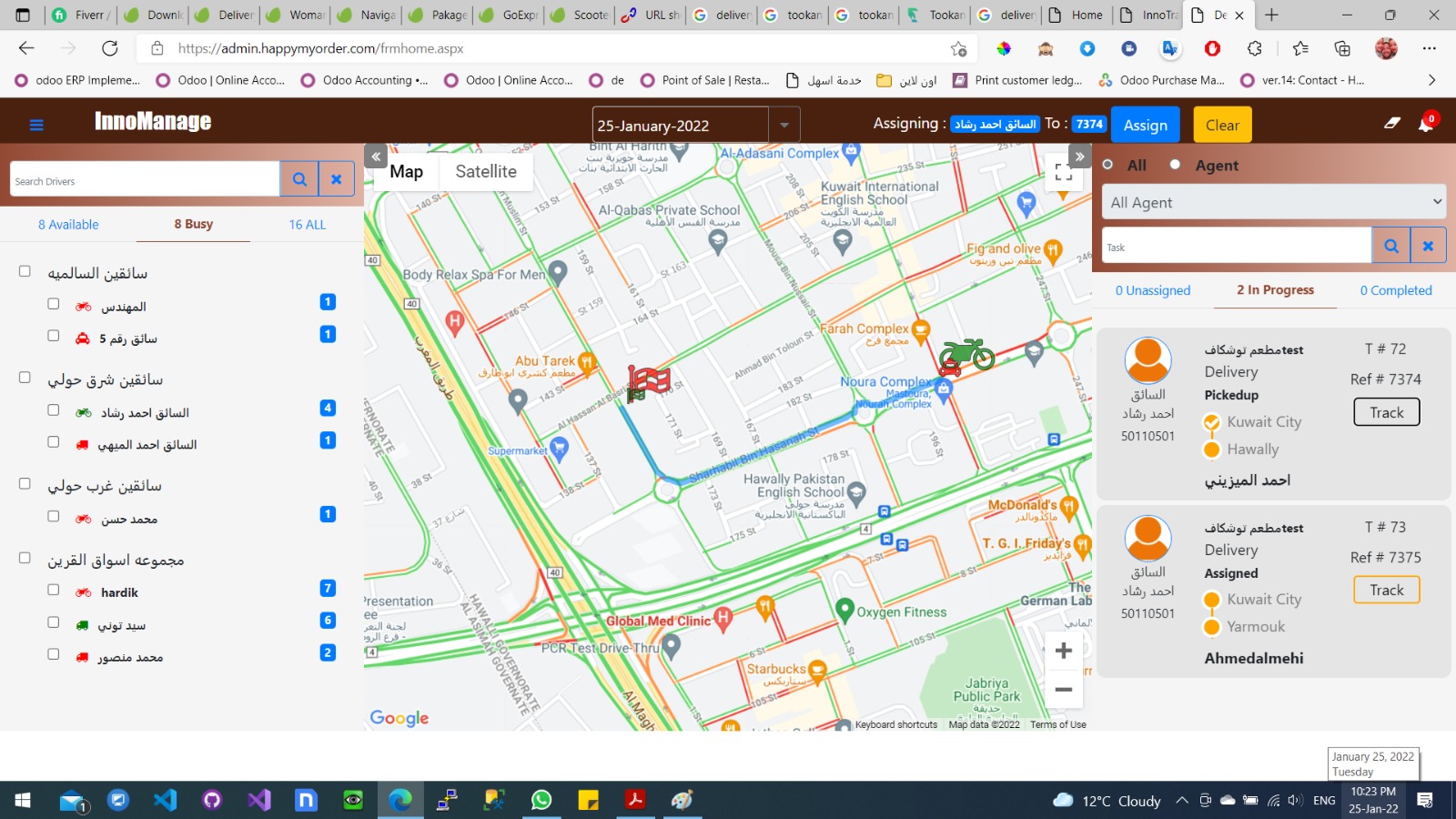Image resolution: width=1456 pixels, height=819 pixels.
Task: Open the hamburger menu next to InnoManage
Action: (36, 125)
